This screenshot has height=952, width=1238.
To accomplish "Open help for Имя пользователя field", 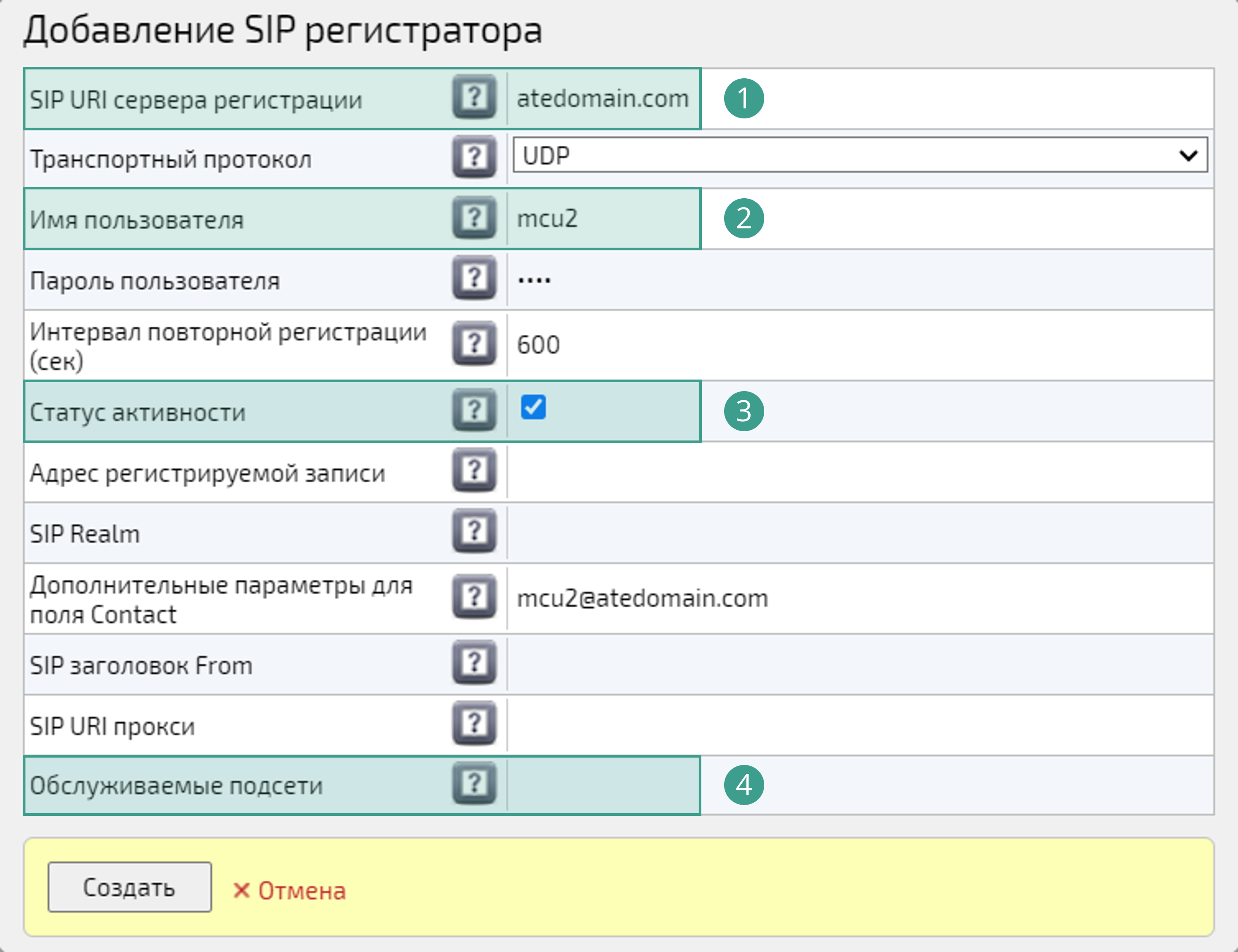I will point(474,218).
